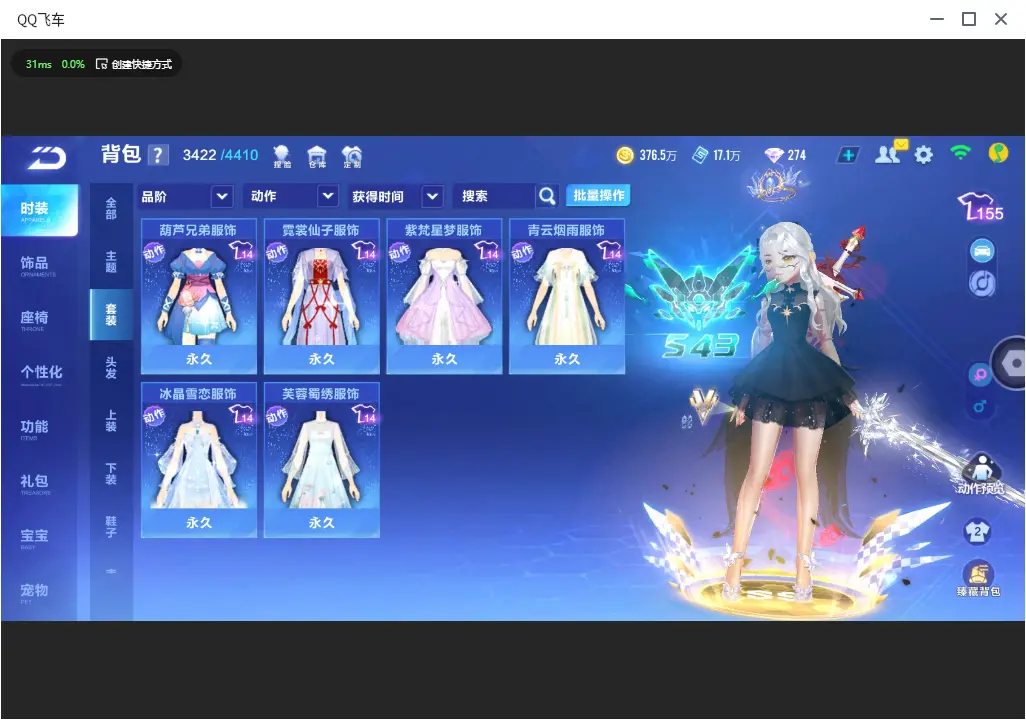Click the shirt 14 badge on 芙蓉蜀绣服饰
The width and height of the screenshot is (1026, 720).
click(x=364, y=414)
